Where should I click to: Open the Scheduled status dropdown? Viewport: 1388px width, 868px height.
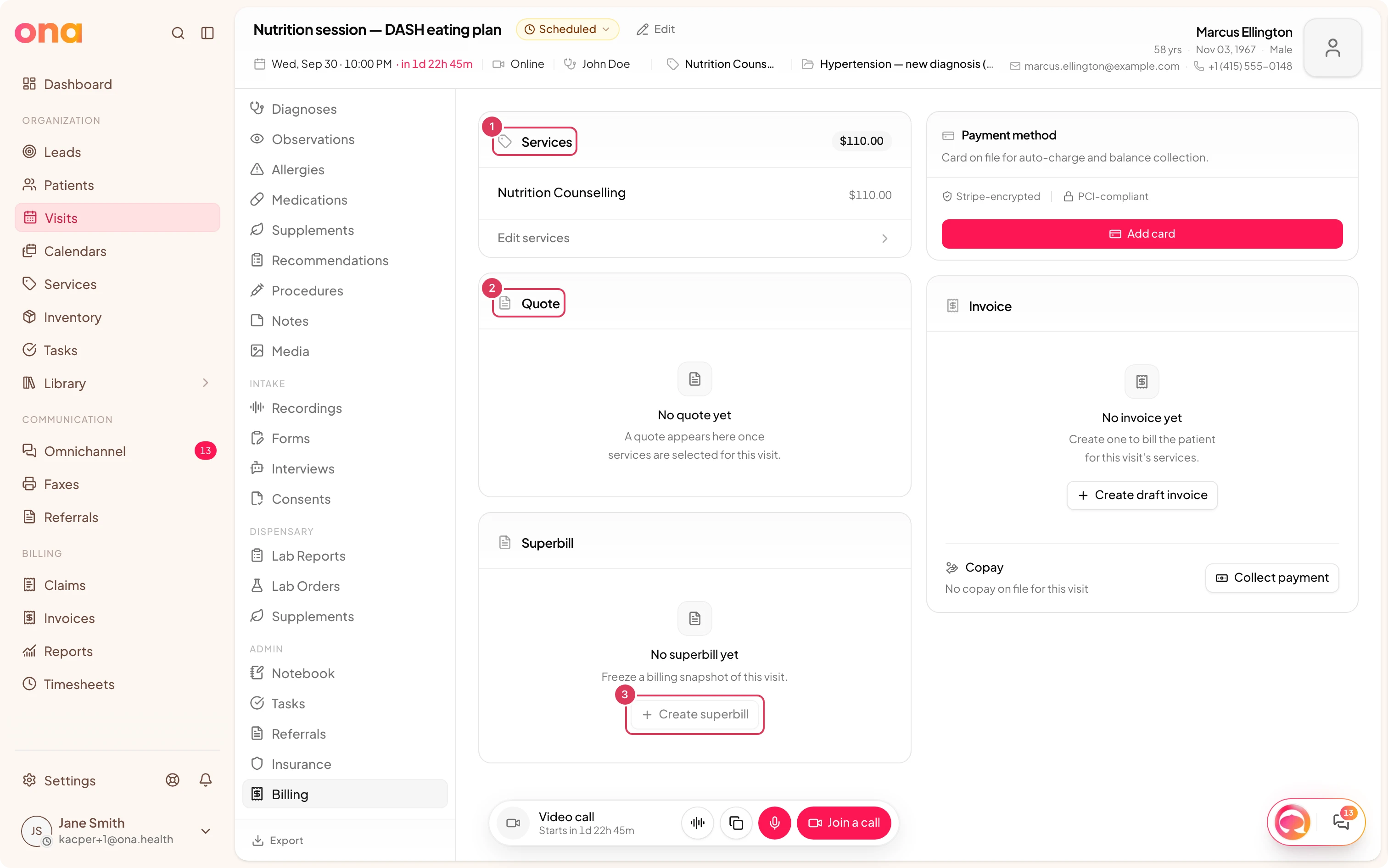(x=567, y=29)
